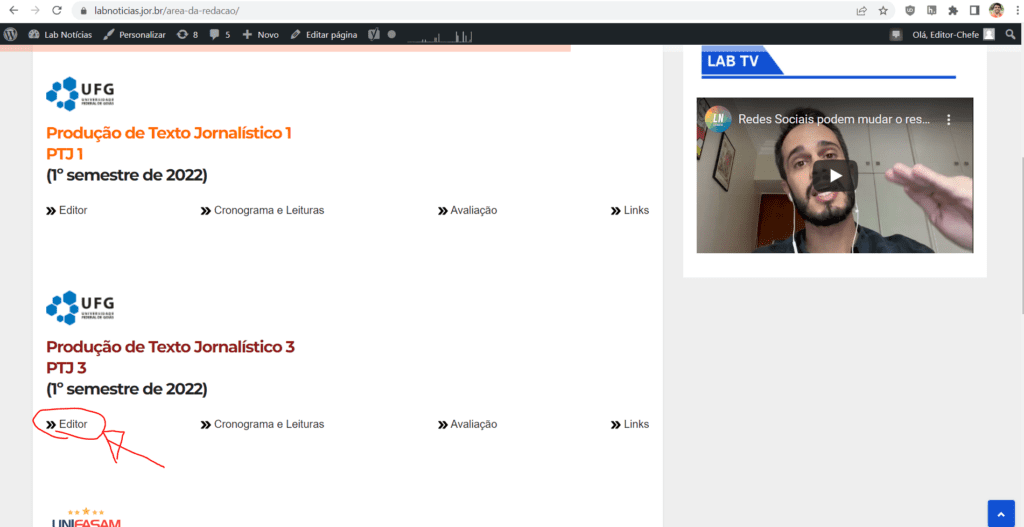Click Editar página in admin bar
This screenshot has width=1024, height=527.
click(x=324, y=34)
